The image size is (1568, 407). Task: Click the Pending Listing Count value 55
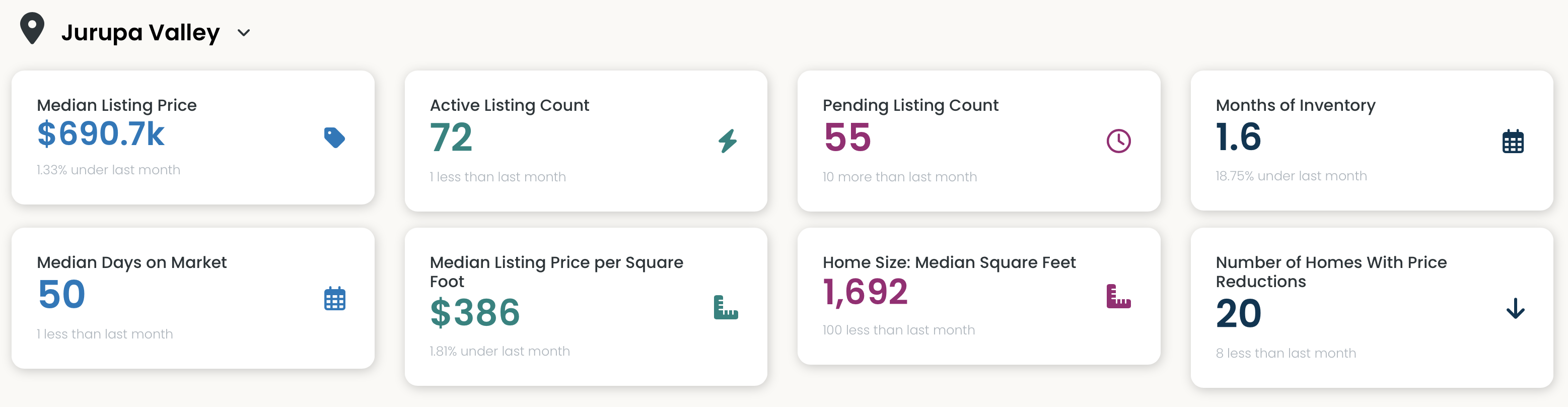point(847,137)
